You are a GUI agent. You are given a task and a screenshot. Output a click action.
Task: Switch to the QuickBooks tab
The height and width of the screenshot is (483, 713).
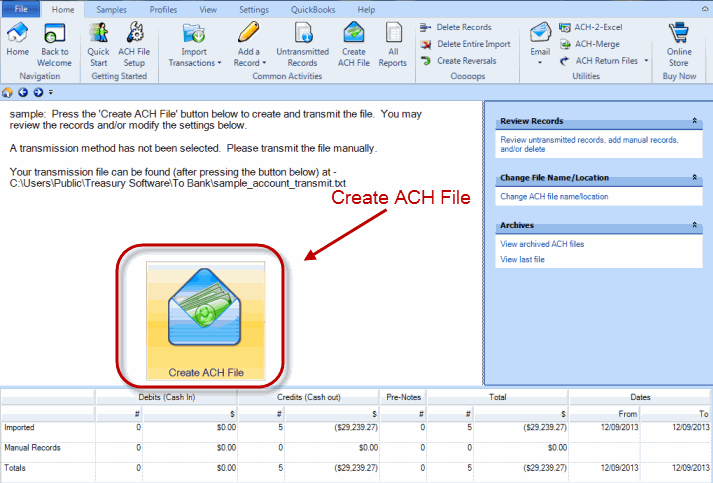312,9
